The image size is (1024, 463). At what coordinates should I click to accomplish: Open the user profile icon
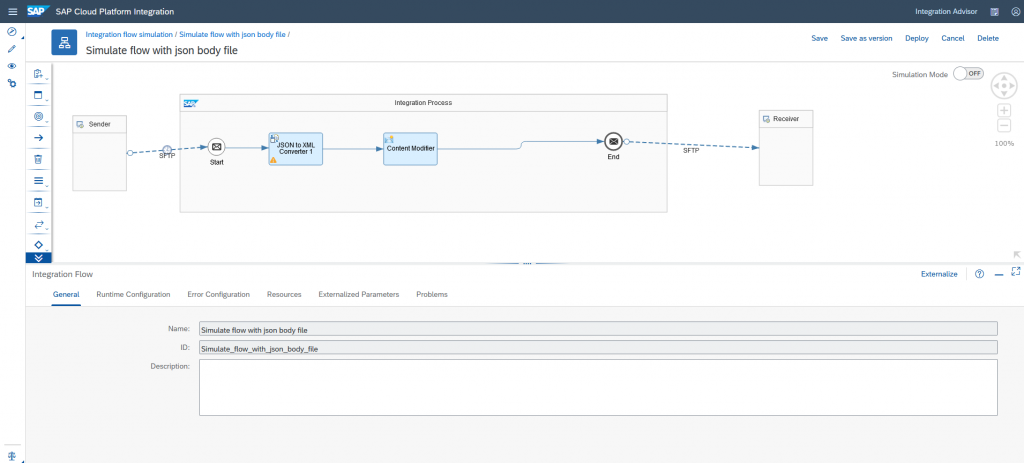(x=1014, y=12)
